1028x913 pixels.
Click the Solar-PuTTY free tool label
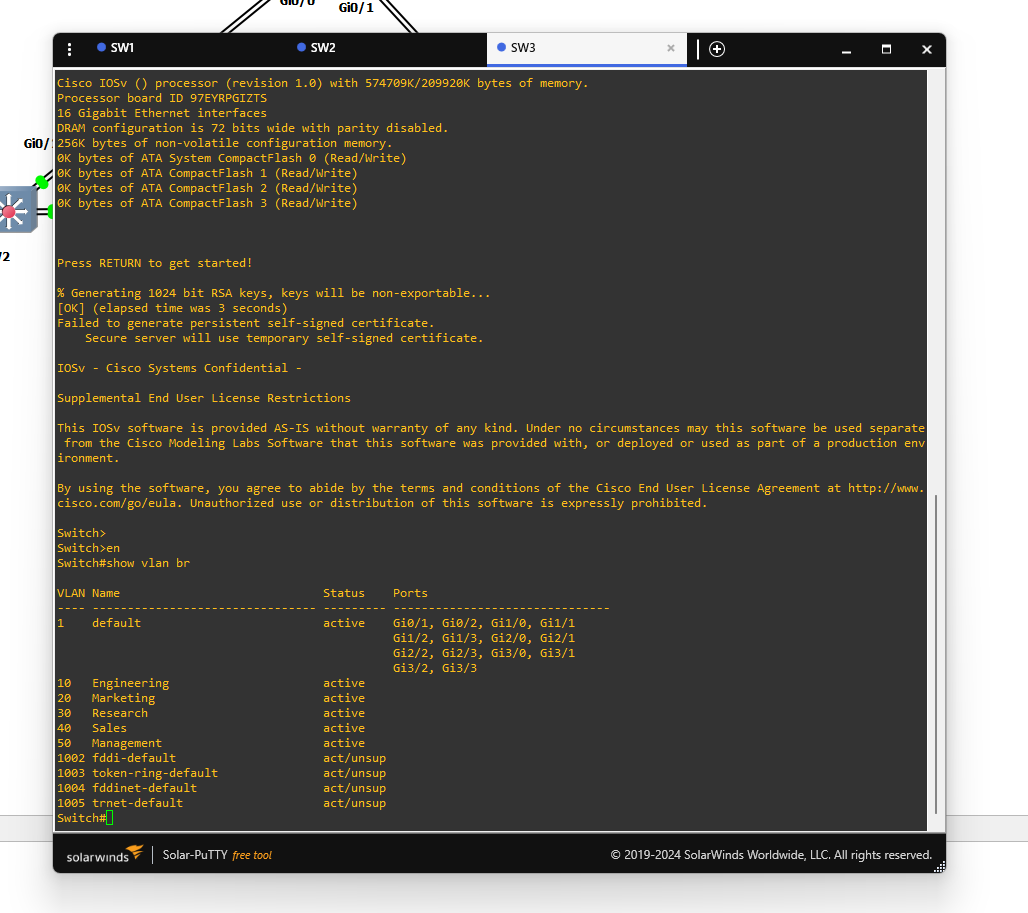[x=217, y=855]
